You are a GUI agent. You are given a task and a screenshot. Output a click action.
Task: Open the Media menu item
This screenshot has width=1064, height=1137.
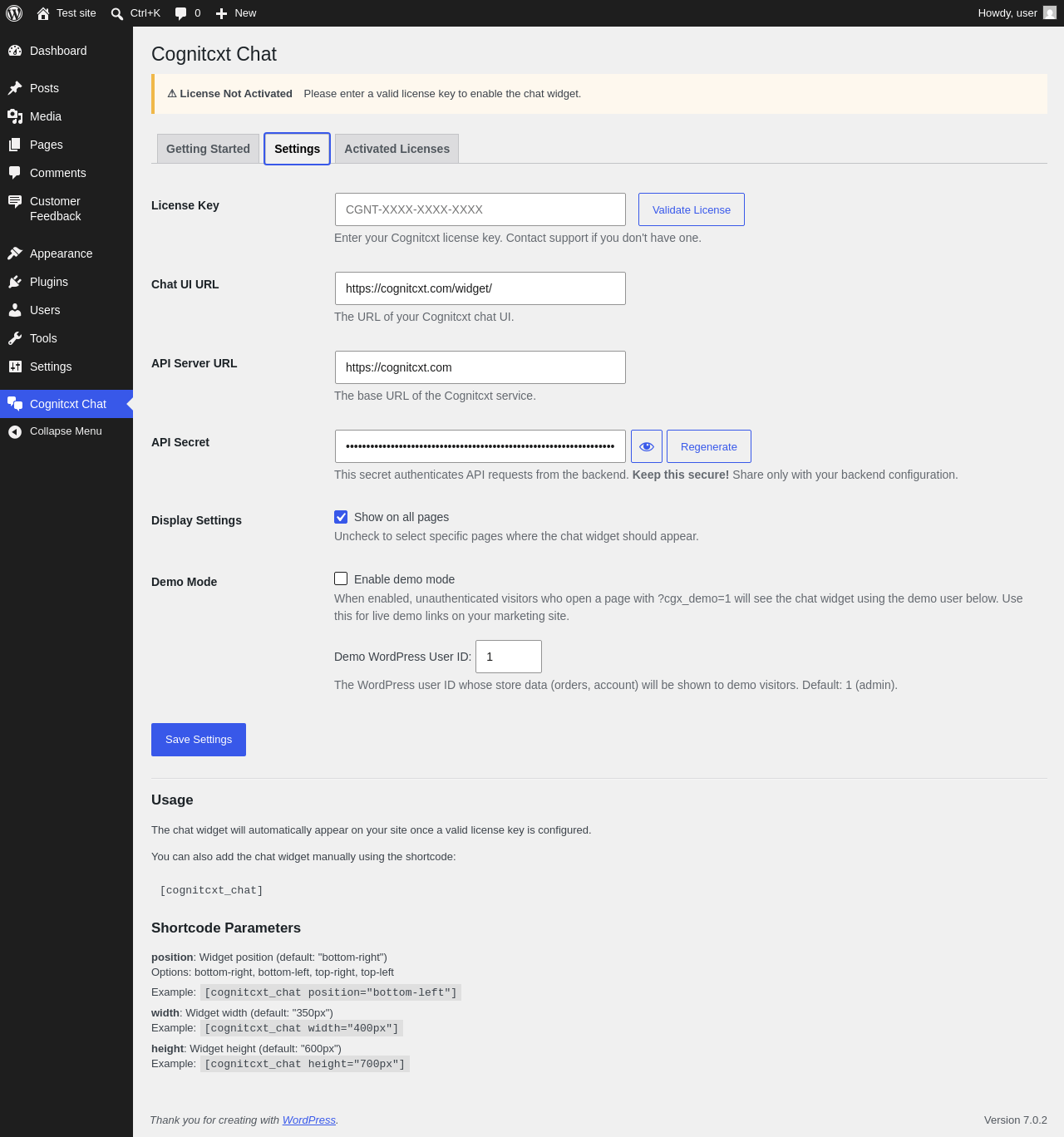(66, 116)
